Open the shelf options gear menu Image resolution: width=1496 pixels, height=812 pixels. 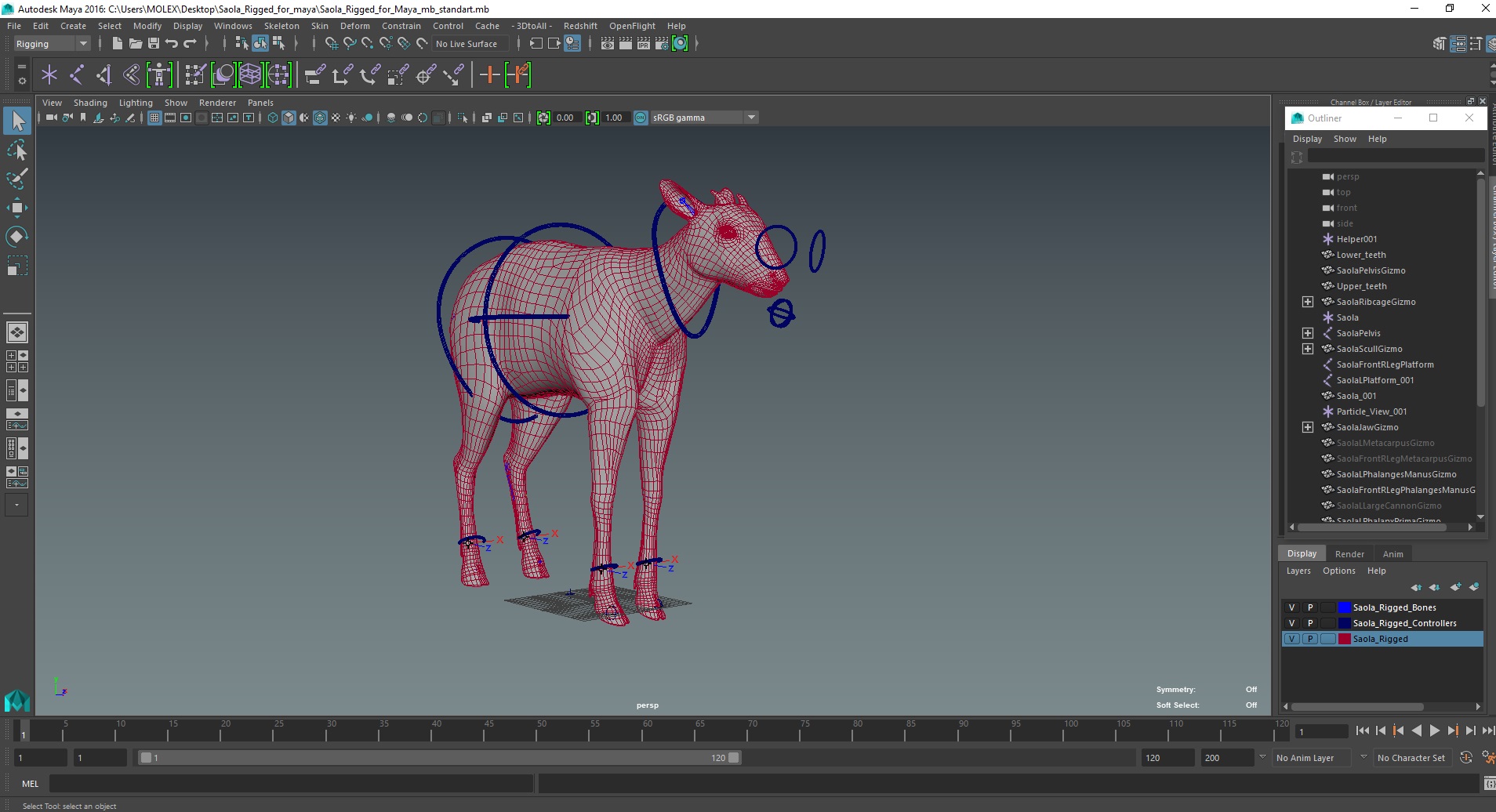[x=22, y=80]
